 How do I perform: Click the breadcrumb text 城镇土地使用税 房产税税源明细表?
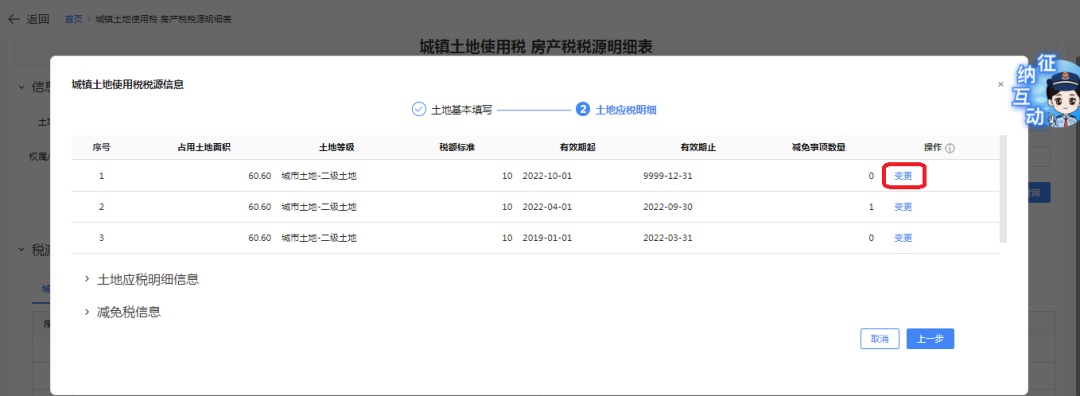163,19
